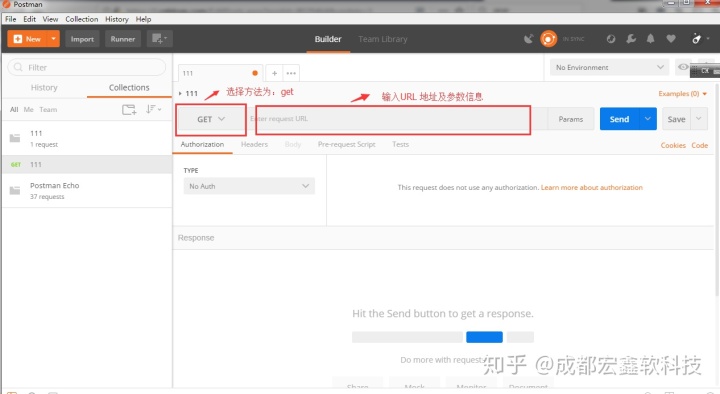This screenshot has height=394, width=720.
Task: Click the settings wrench icon
Action: pyautogui.click(x=631, y=39)
